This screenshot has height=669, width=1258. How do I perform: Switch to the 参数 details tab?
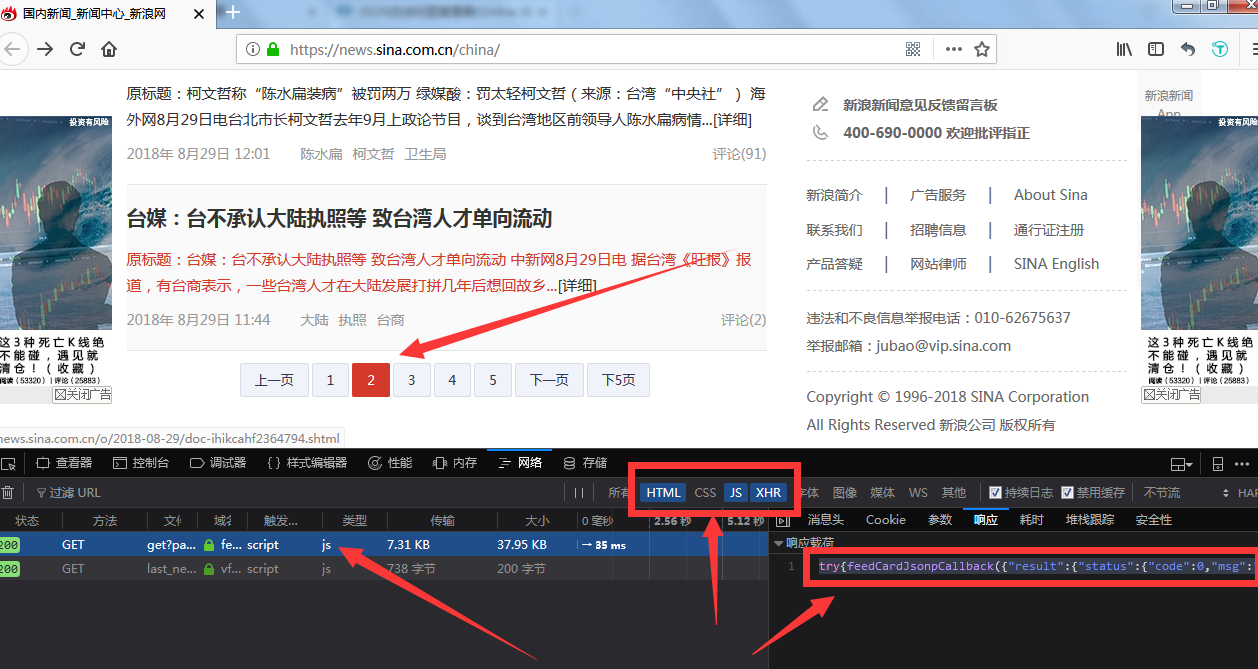pyautogui.click(x=940, y=520)
